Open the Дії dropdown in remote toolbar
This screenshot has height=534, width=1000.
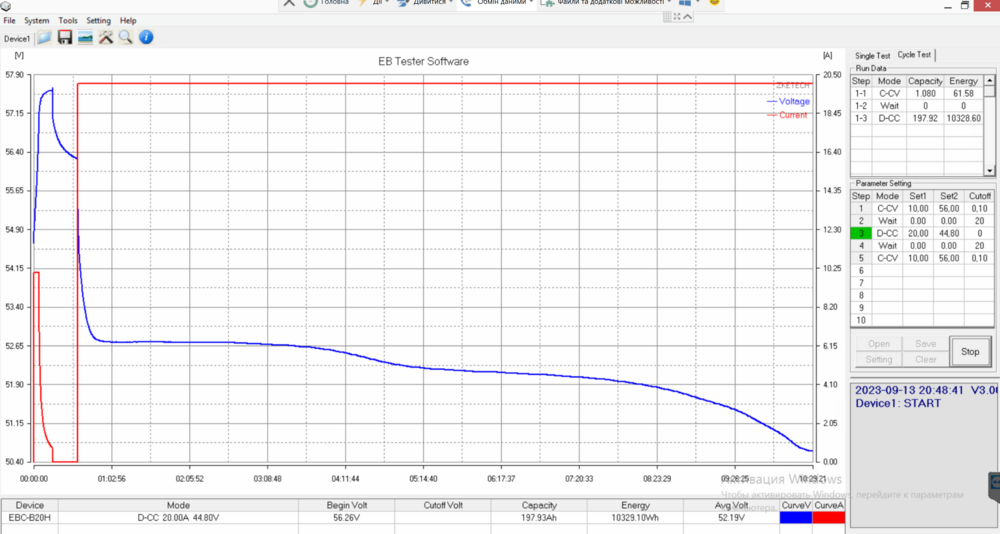(374, 3)
